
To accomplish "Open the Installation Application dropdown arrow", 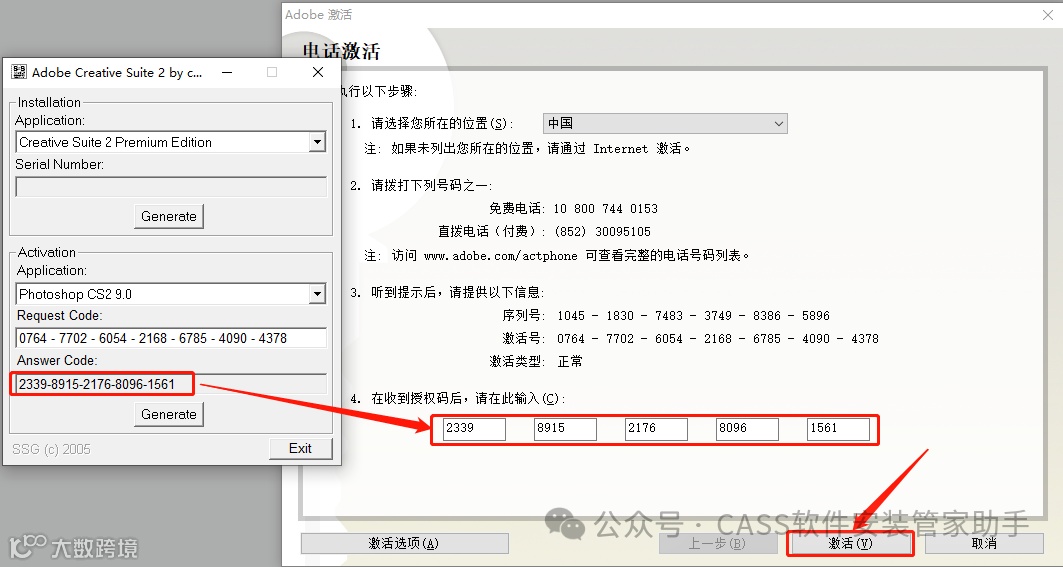I will [x=317, y=142].
